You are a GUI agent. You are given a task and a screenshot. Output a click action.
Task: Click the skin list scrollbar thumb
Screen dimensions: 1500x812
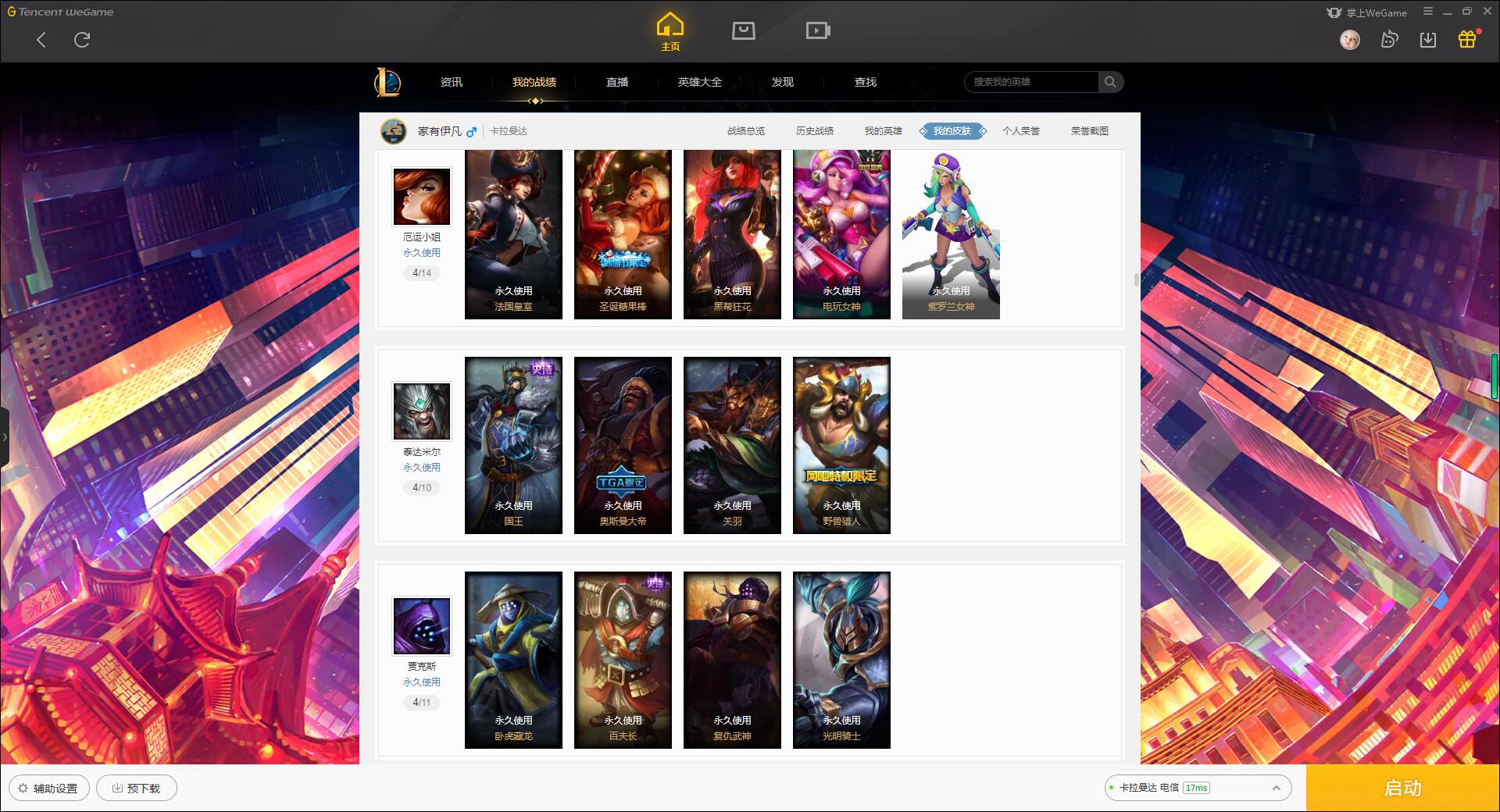[x=1137, y=280]
